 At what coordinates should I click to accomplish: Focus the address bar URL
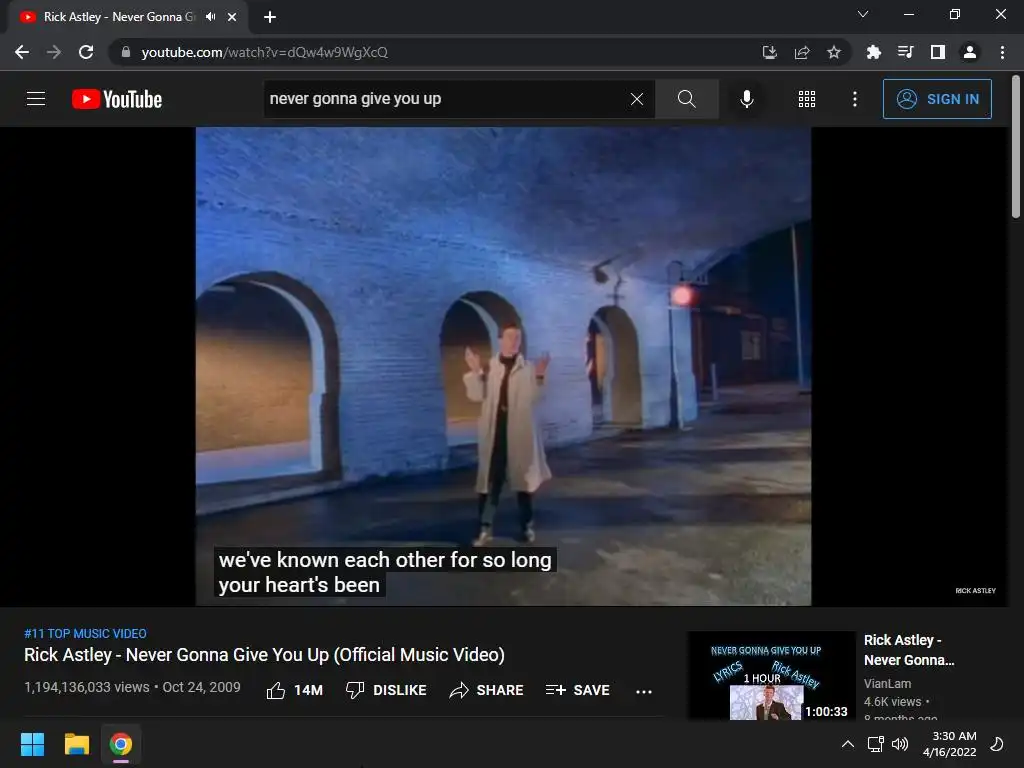tap(264, 52)
